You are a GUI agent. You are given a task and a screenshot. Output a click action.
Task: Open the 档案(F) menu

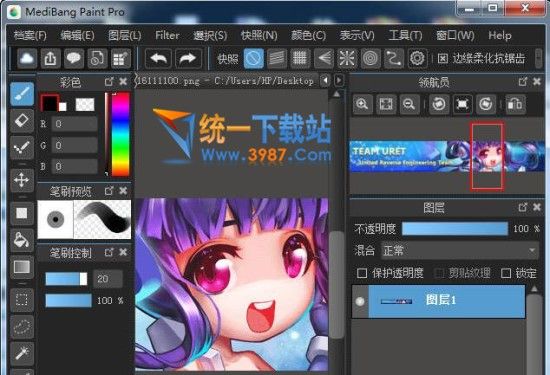[30, 35]
